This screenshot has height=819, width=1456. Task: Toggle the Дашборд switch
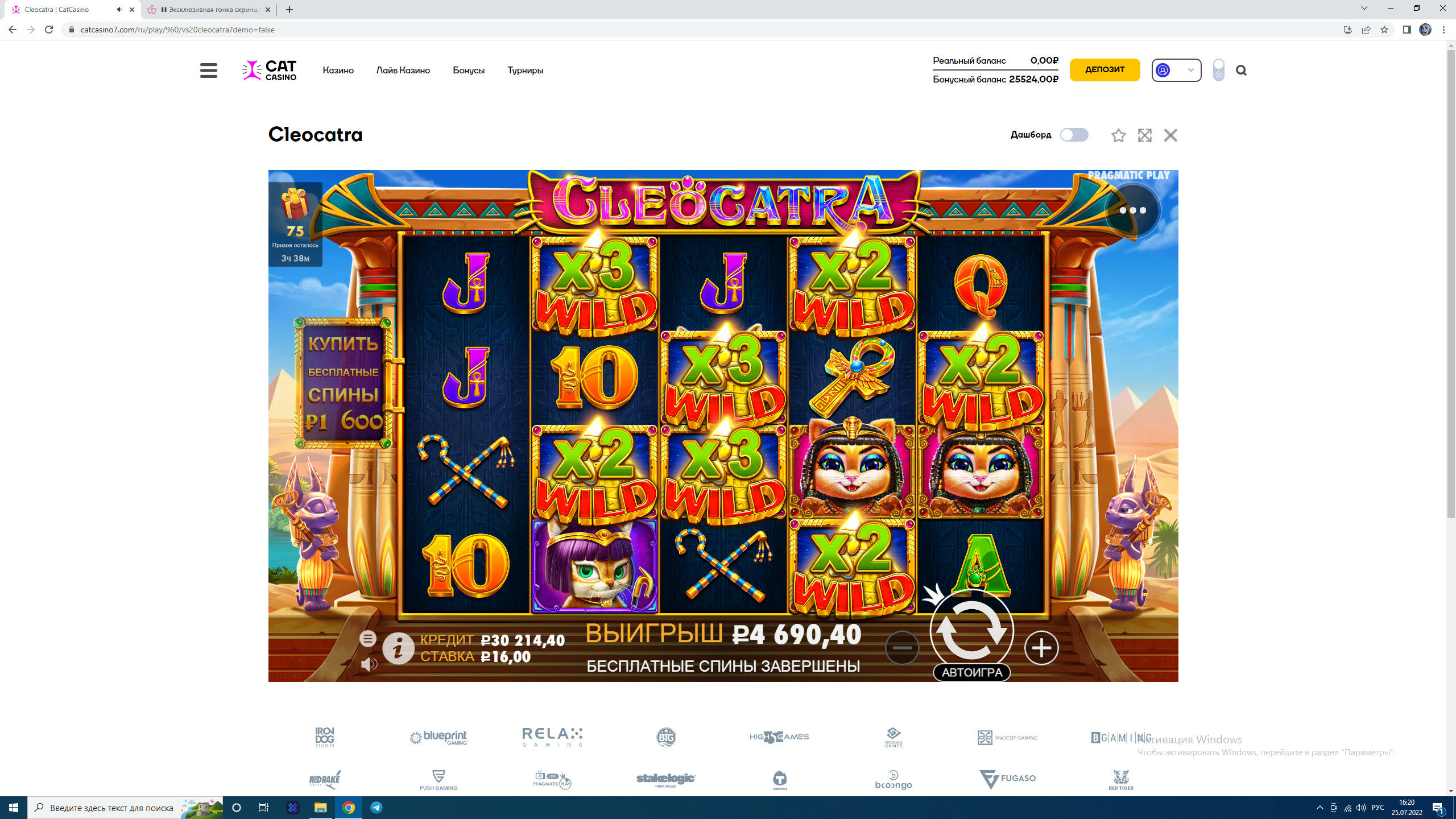coord(1074,135)
